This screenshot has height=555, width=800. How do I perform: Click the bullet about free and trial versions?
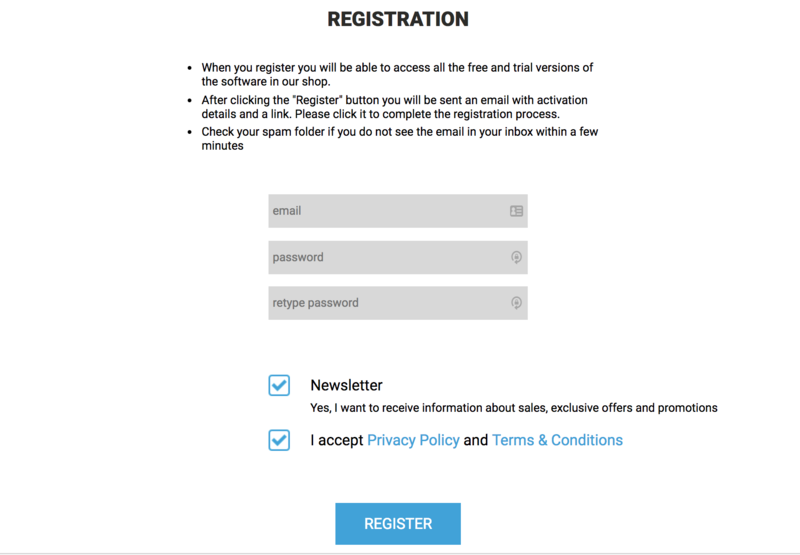pos(397,74)
